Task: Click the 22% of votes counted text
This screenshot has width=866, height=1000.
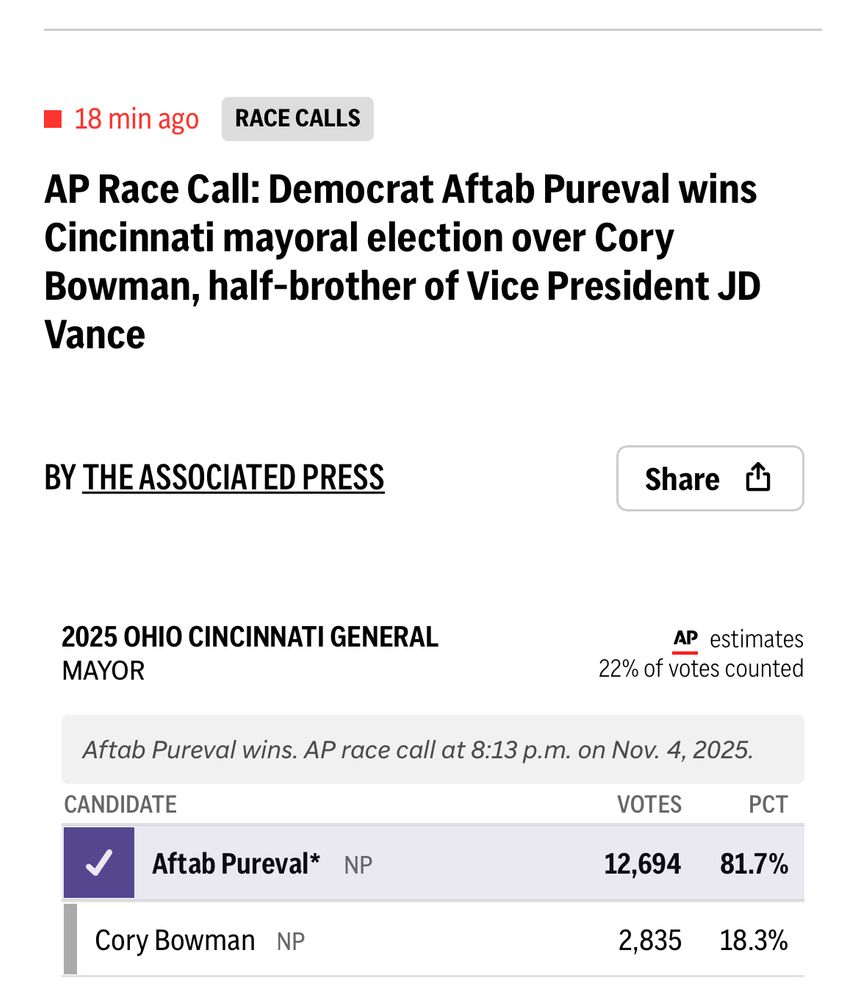Action: click(701, 668)
